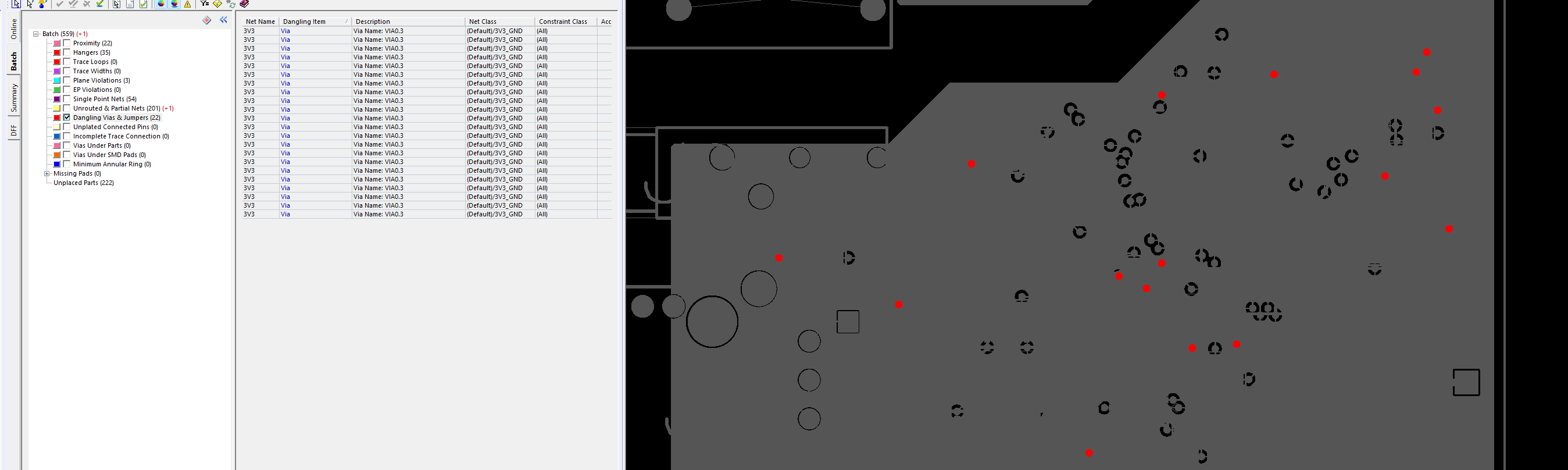
Task: Select Unplaced Parts in the tree
Action: point(83,183)
